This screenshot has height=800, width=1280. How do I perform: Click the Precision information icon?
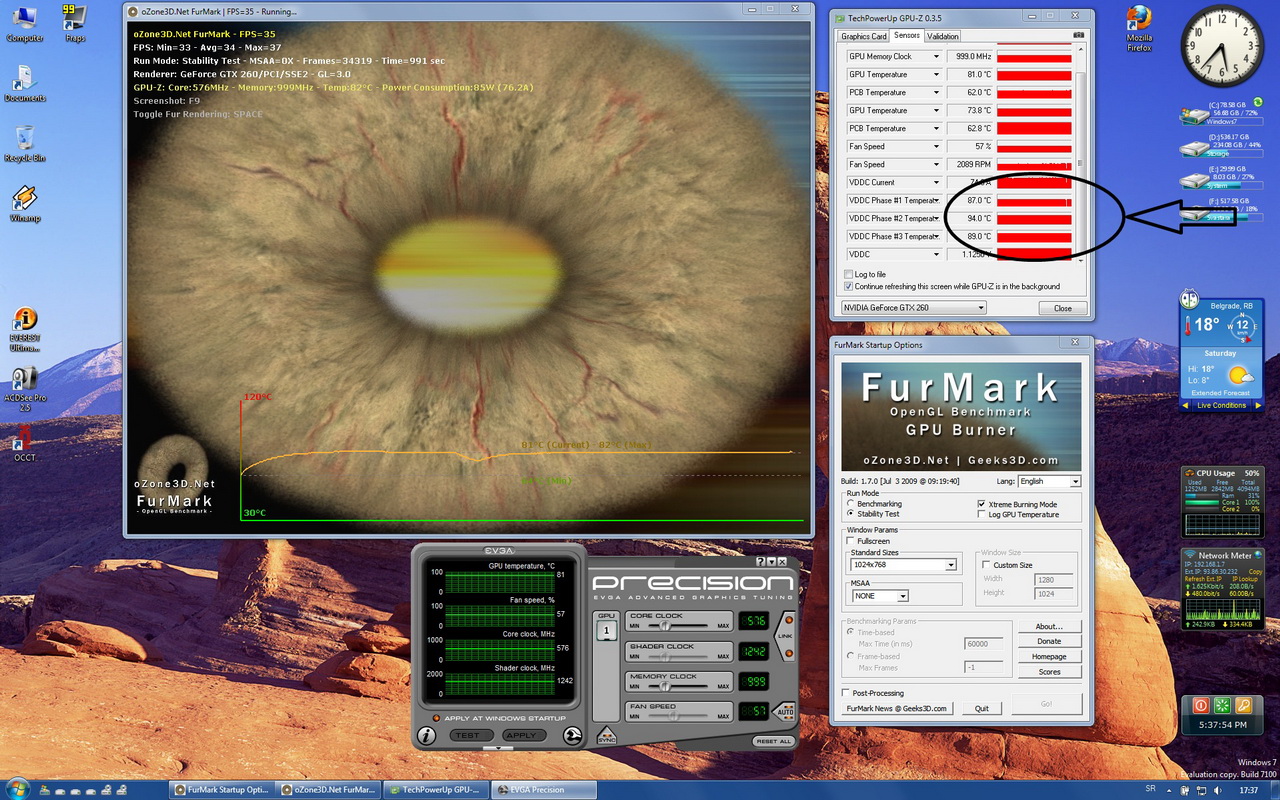(x=426, y=736)
